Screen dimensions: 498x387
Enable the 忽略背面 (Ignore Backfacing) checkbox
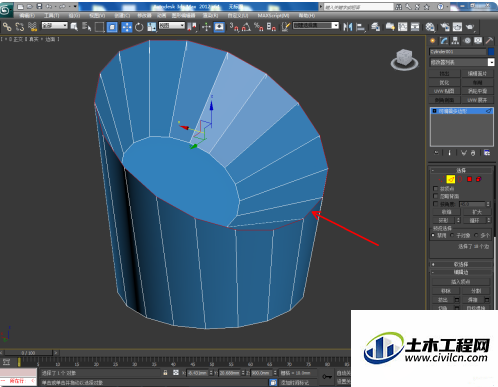[435, 196]
